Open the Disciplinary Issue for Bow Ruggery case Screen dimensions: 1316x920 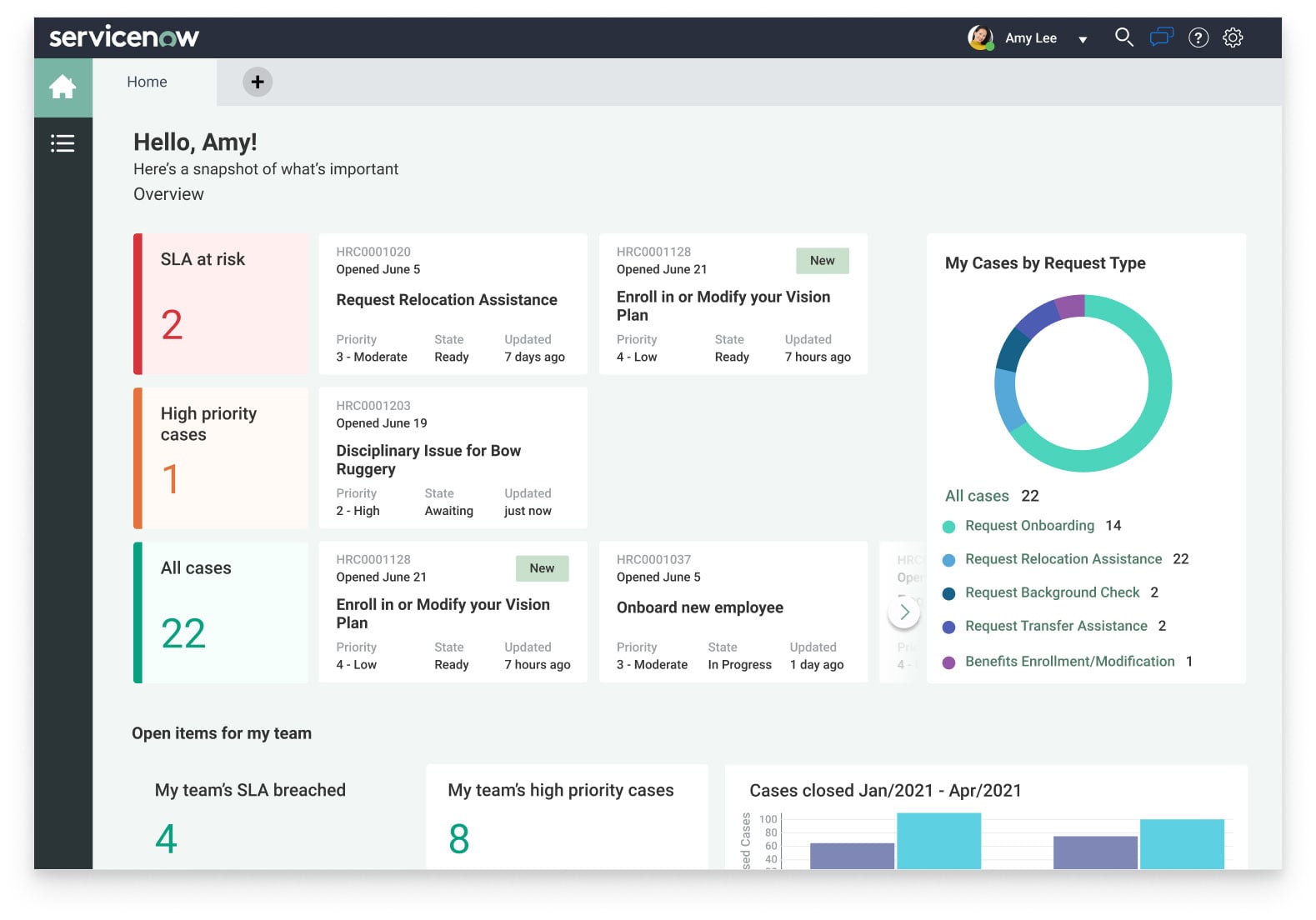point(428,460)
